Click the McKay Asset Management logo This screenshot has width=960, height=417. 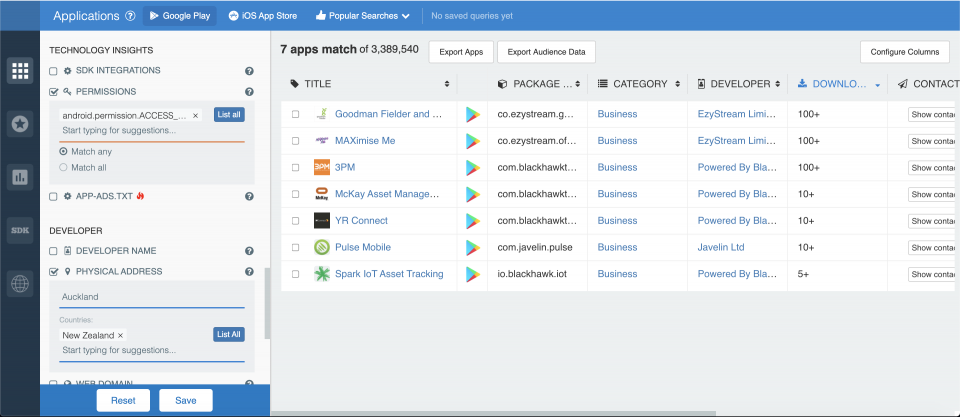(x=321, y=194)
